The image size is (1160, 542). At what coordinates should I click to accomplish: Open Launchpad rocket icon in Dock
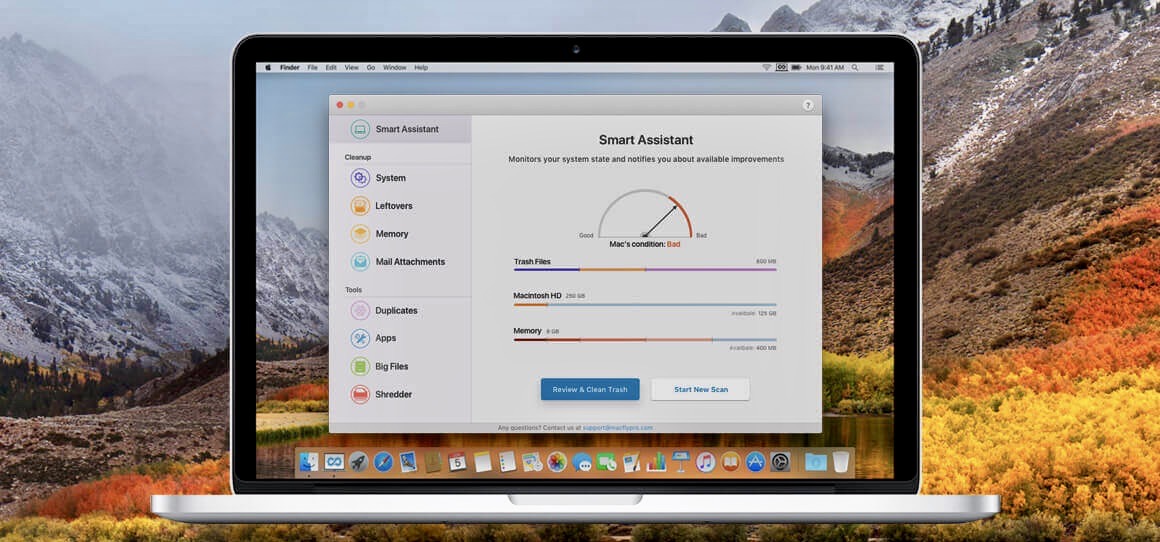pyautogui.click(x=358, y=462)
